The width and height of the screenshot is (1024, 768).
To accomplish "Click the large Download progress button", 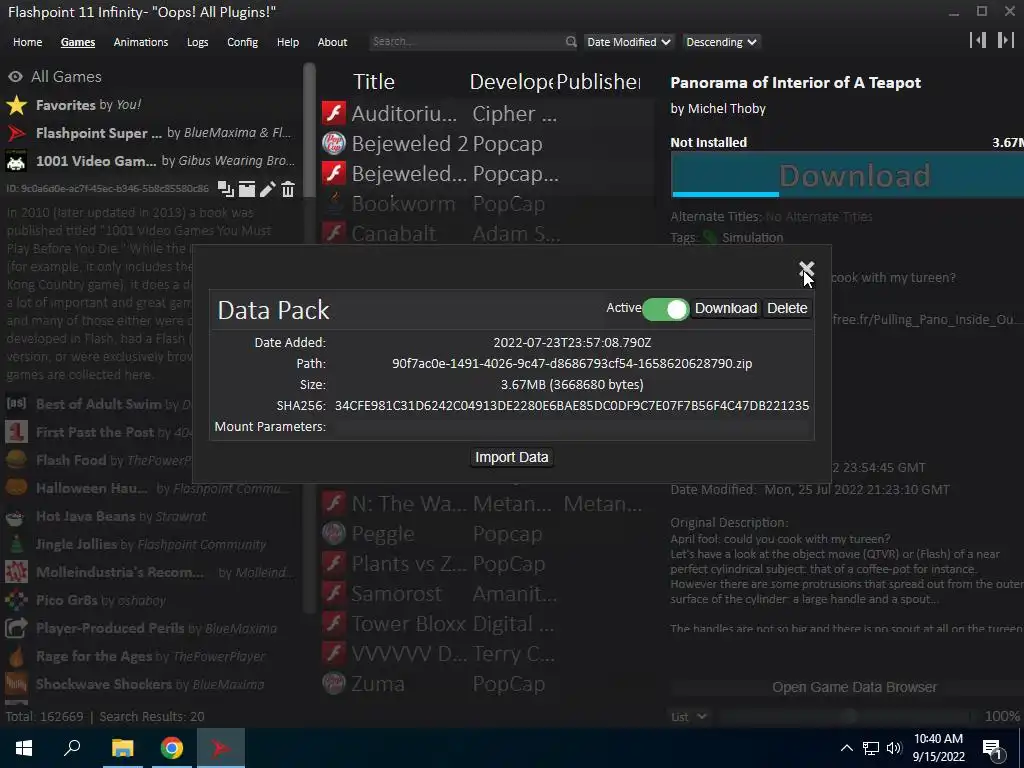I will [848, 176].
